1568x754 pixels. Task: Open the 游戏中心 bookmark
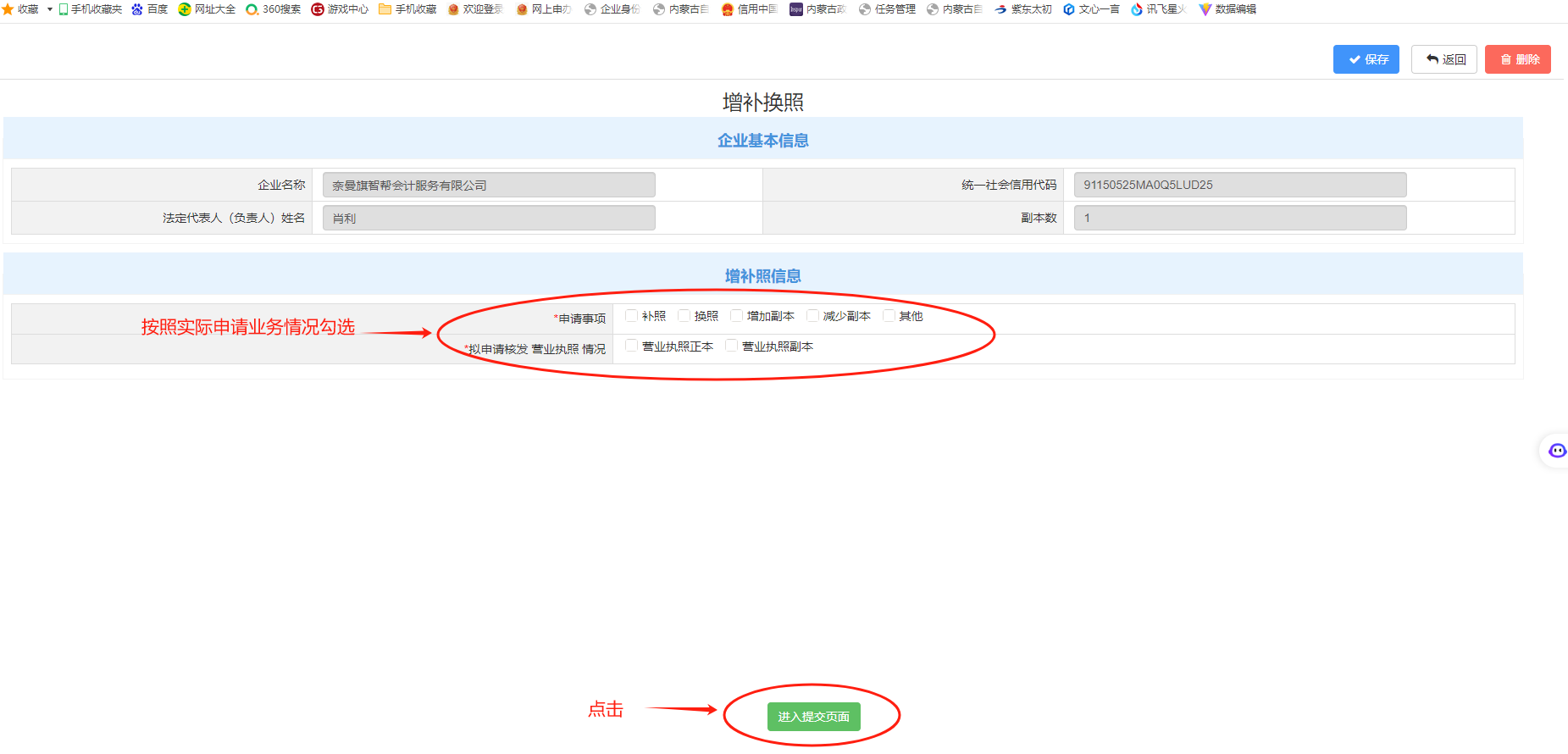340,9
